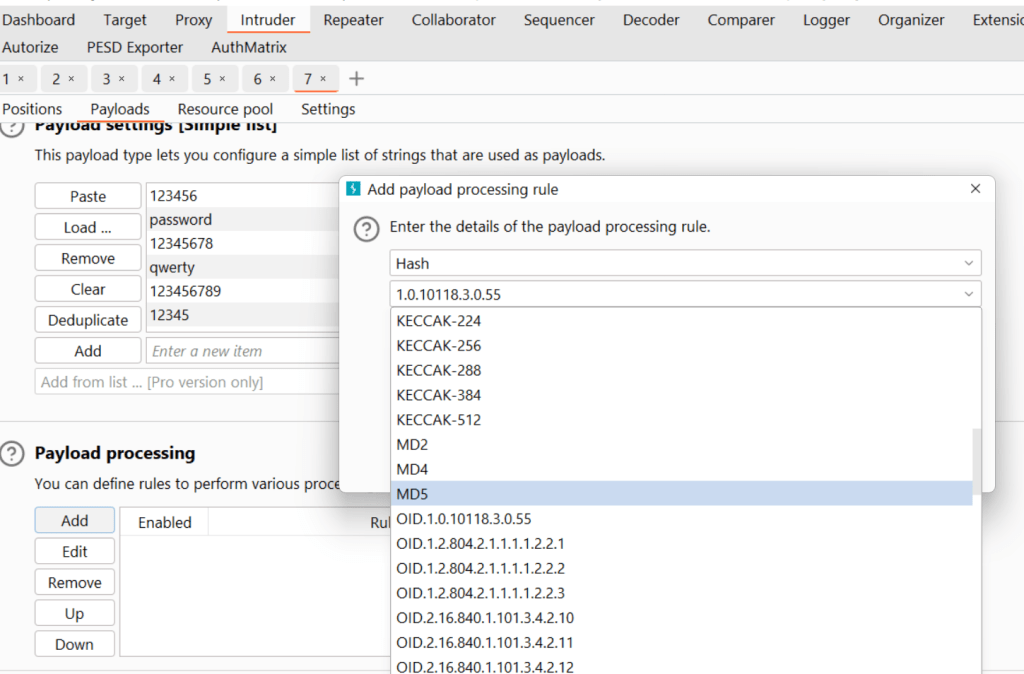Click the Load ... button
Screen dimensions: 1024x674
[87, 228]
